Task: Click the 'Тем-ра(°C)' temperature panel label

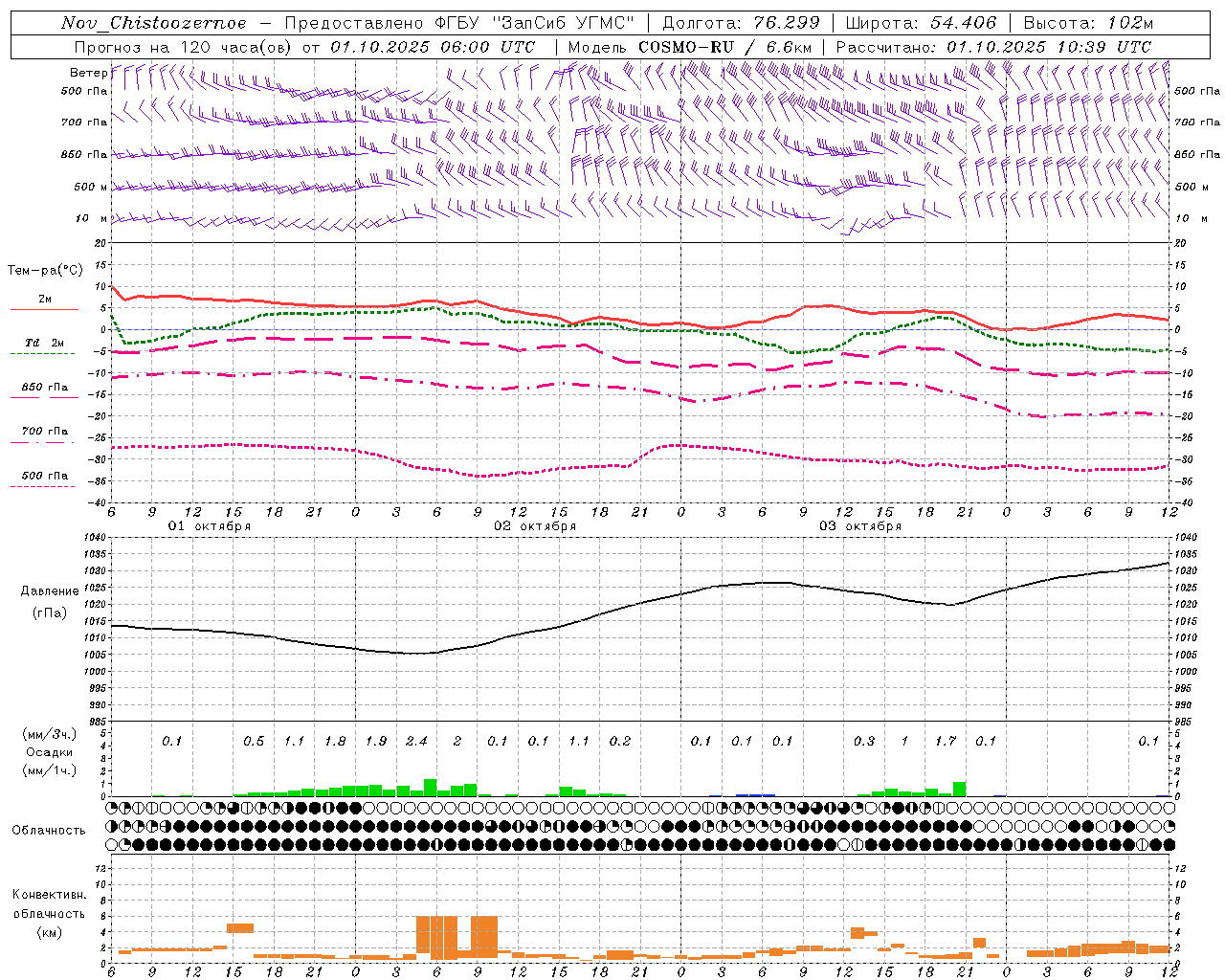Action: 44,271
